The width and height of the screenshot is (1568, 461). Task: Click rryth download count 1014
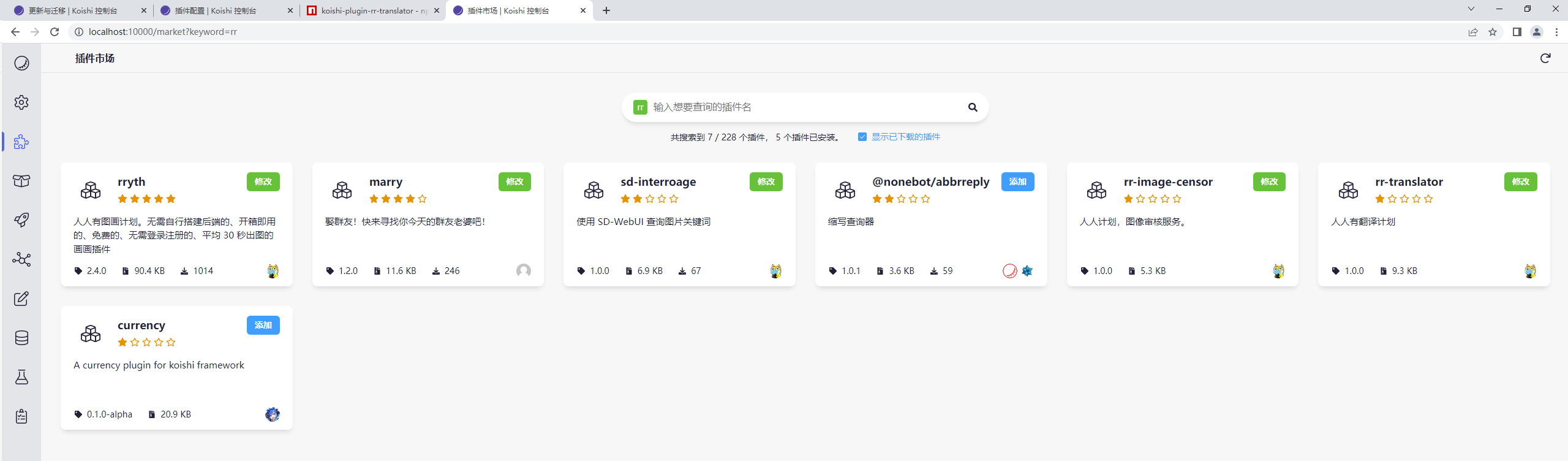click(197, 271)
